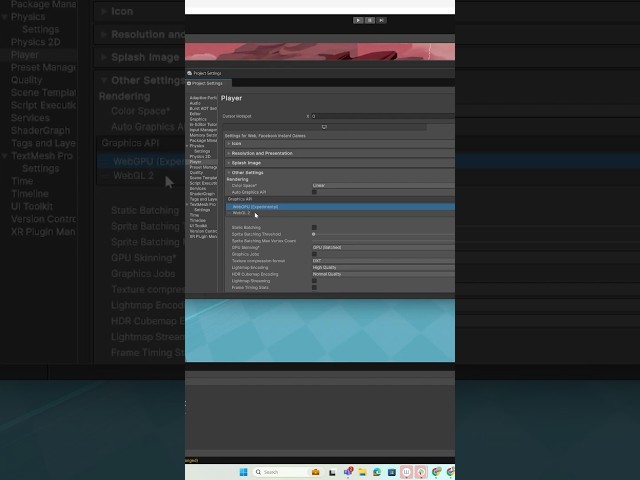640x480 pixels.
Task: Open Memory Settings in the sidebar
Action: coord(203,135)
